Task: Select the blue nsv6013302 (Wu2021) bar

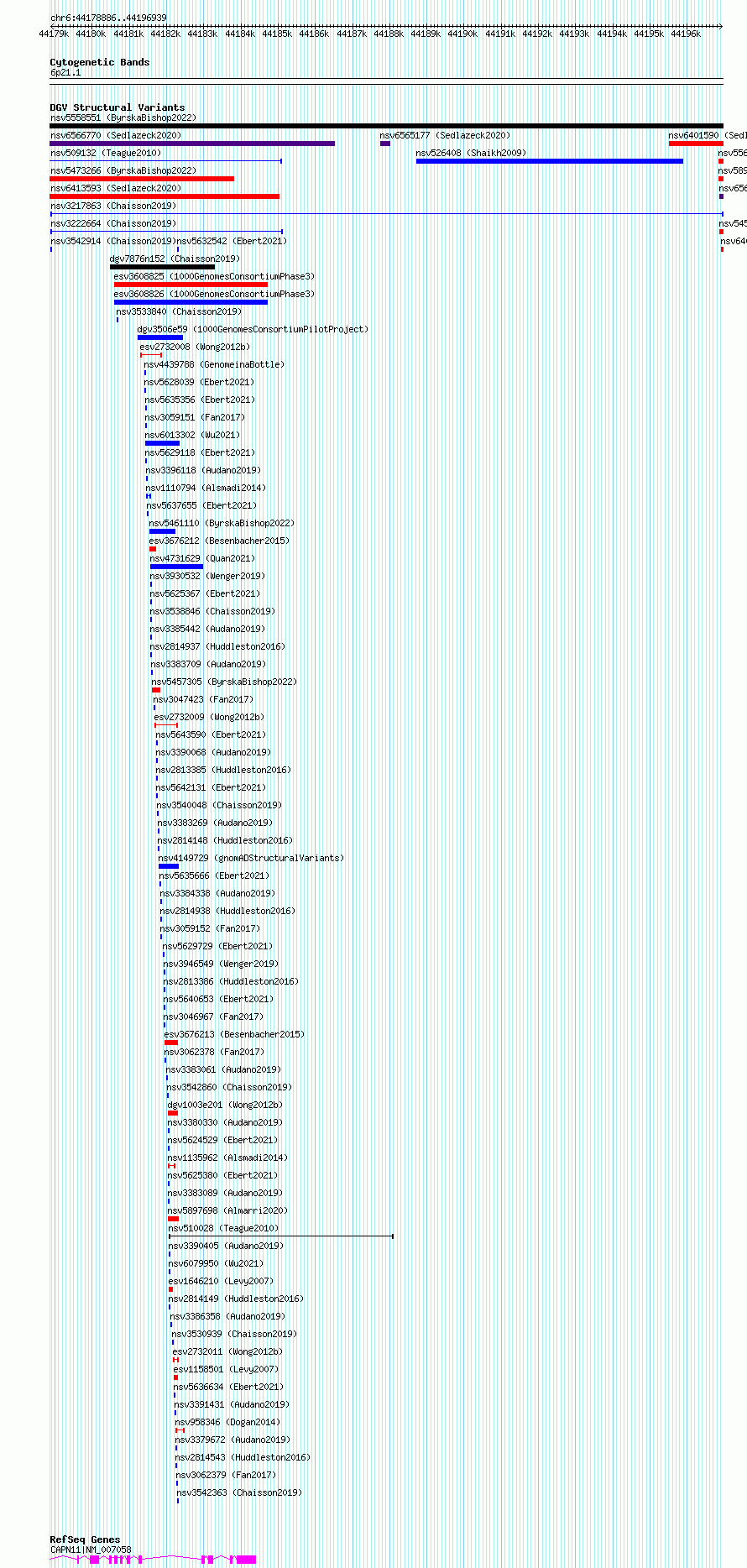Action: 162,443
